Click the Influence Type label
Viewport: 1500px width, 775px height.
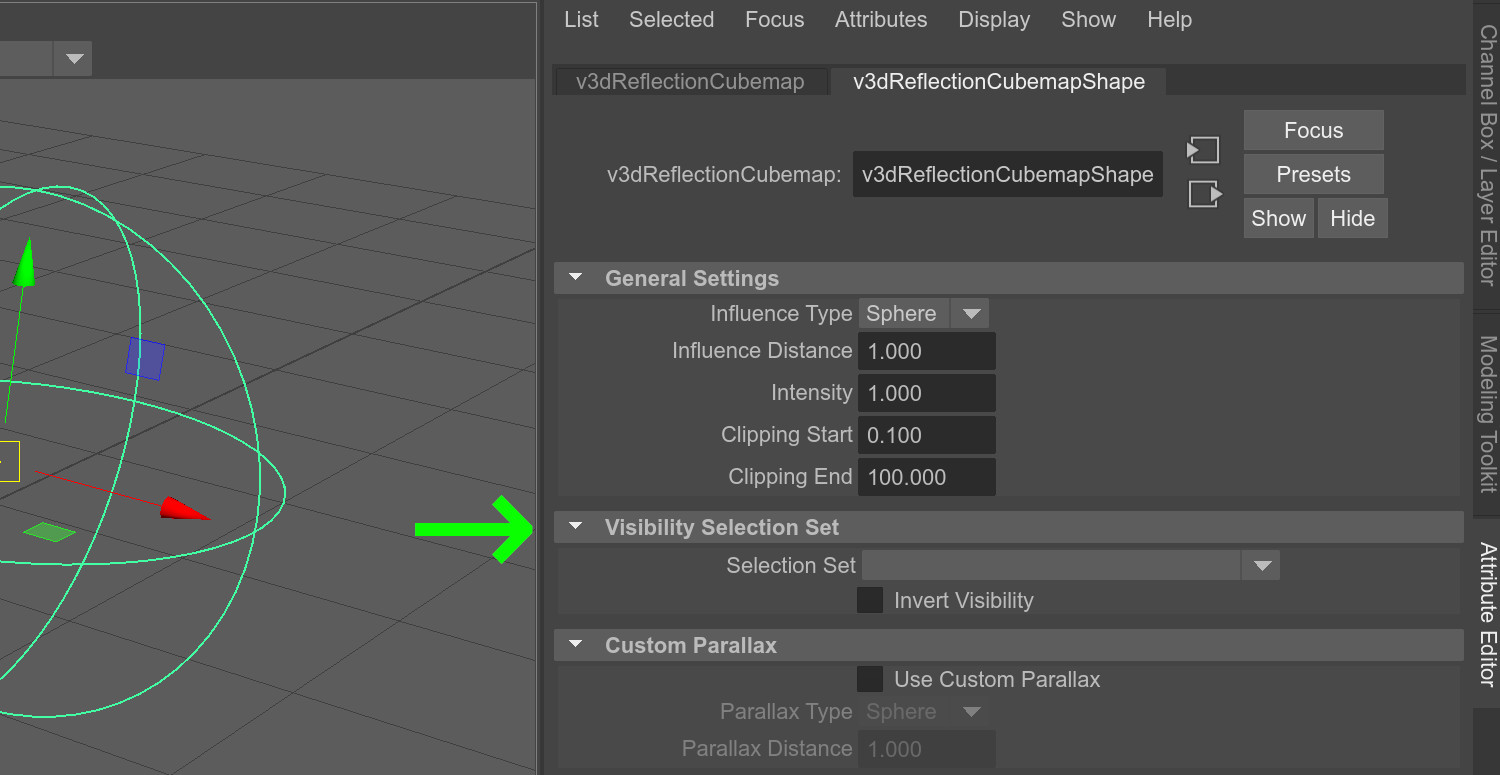(x=781, y=313)
